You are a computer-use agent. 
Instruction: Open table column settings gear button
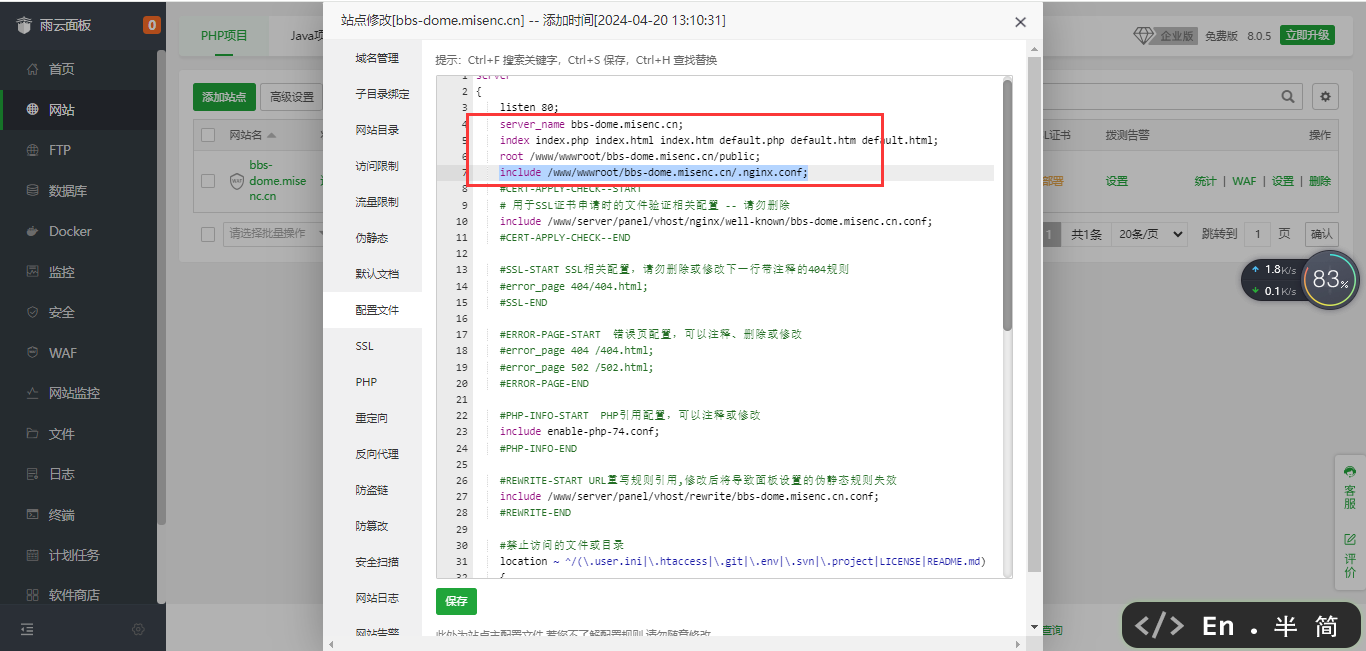tap(1326, 96)
